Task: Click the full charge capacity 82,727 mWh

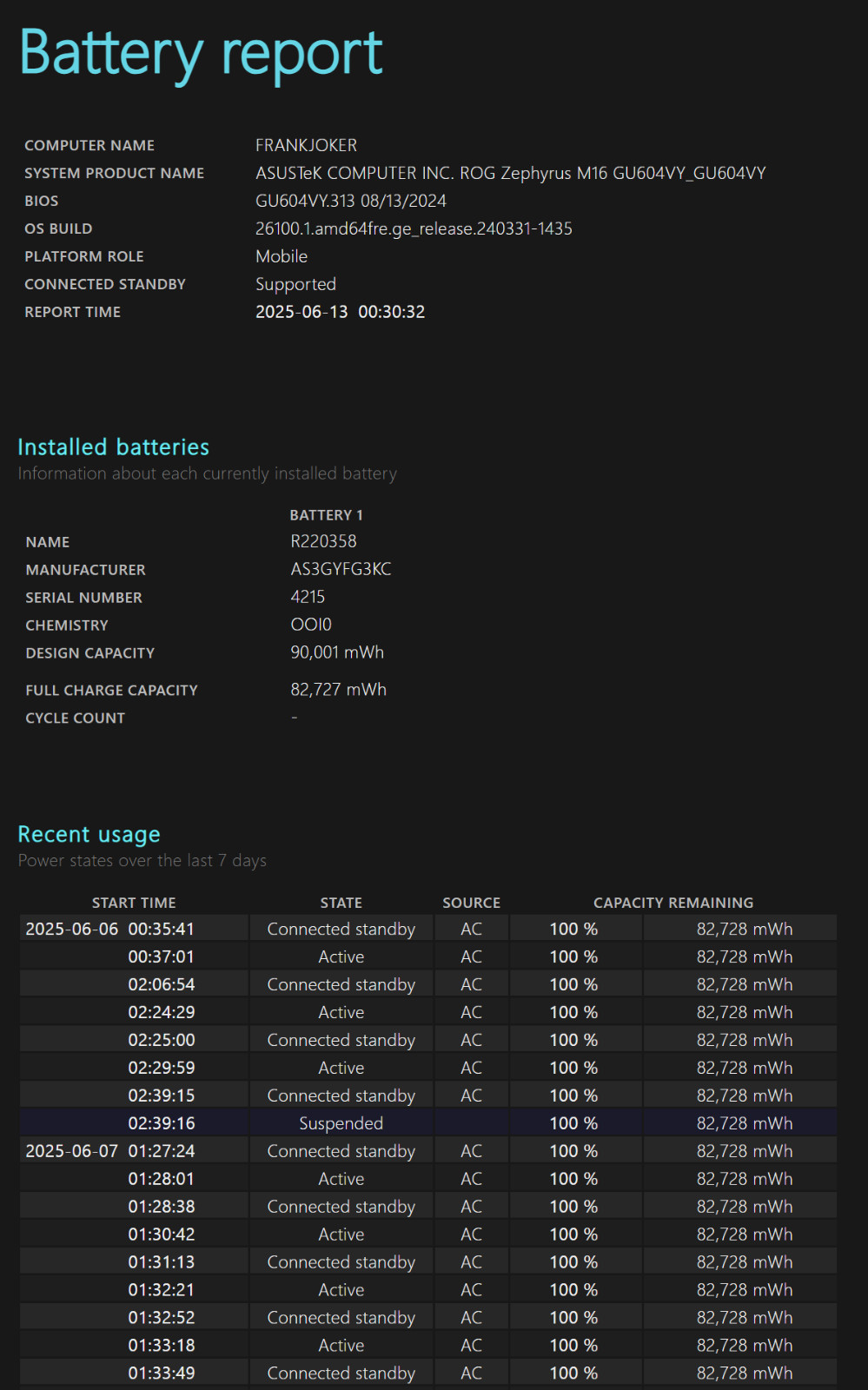Action: pos(338,690)
